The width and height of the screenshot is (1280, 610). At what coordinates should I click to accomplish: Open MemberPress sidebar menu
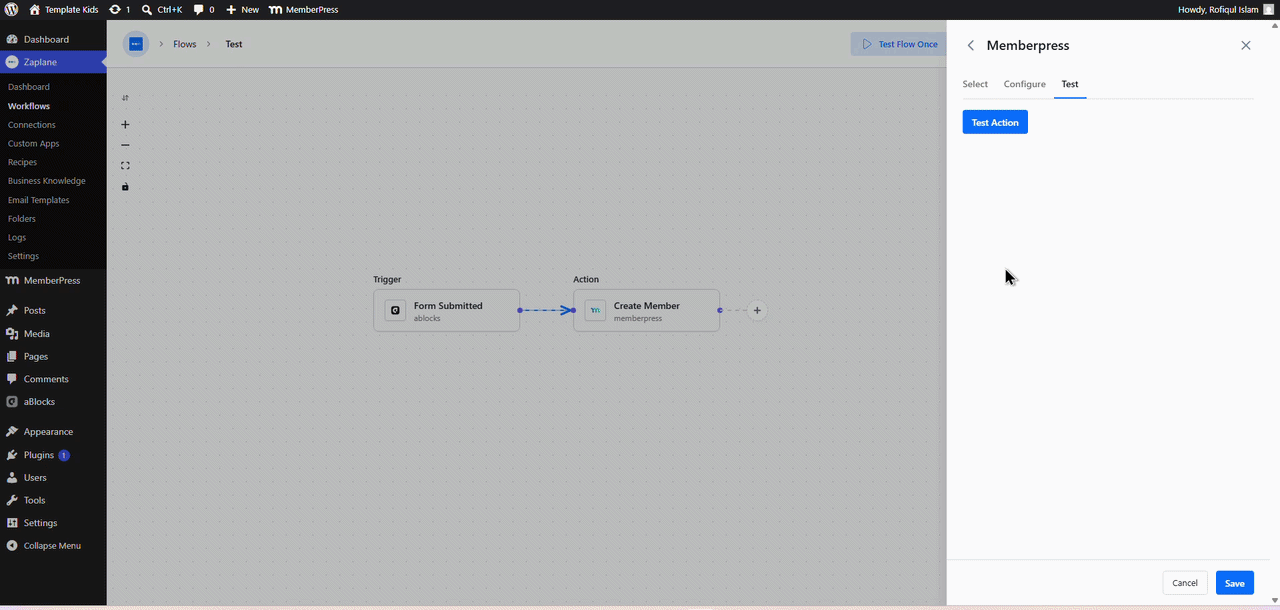(x=53, y=281)
